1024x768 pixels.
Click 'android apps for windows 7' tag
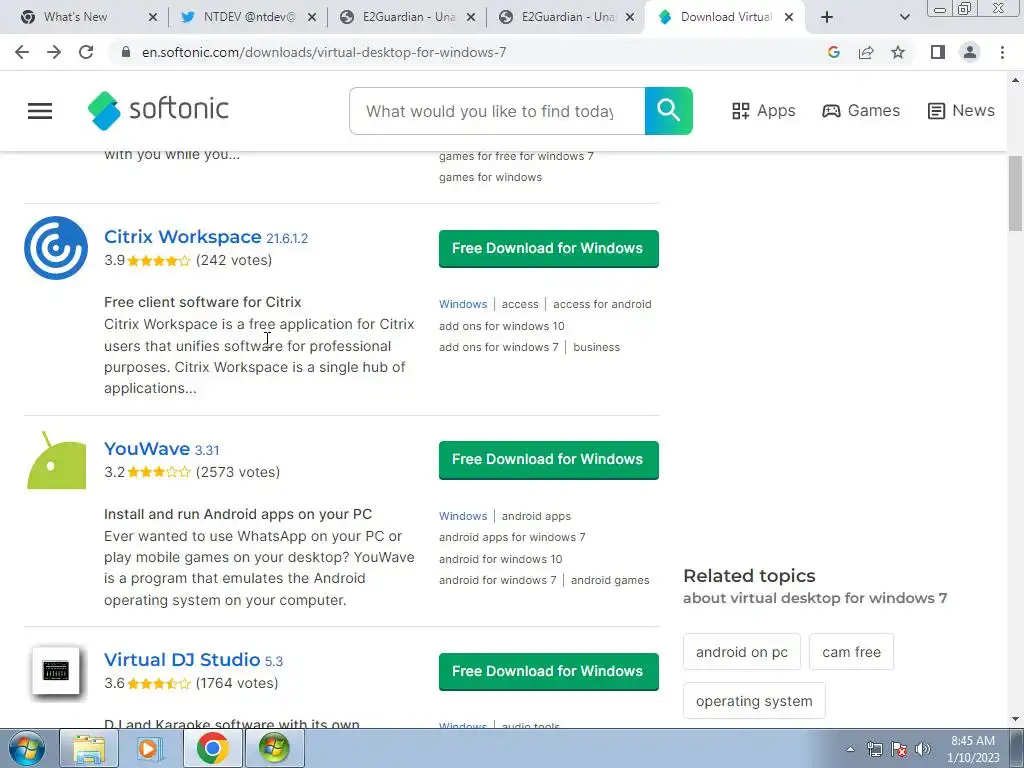pos(512,537)
